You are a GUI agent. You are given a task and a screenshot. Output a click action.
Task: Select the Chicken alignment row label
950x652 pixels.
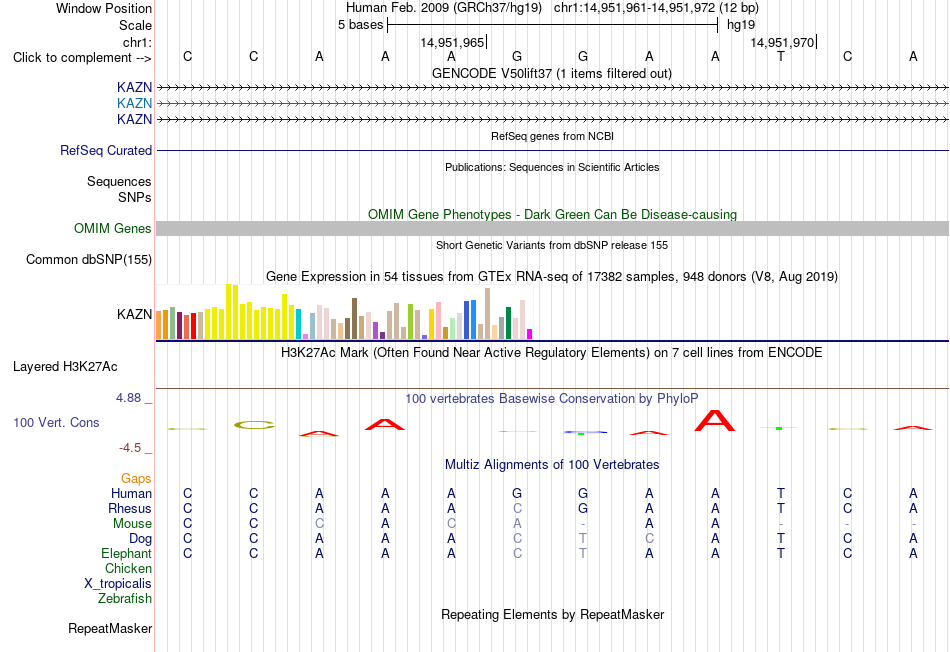128,568
